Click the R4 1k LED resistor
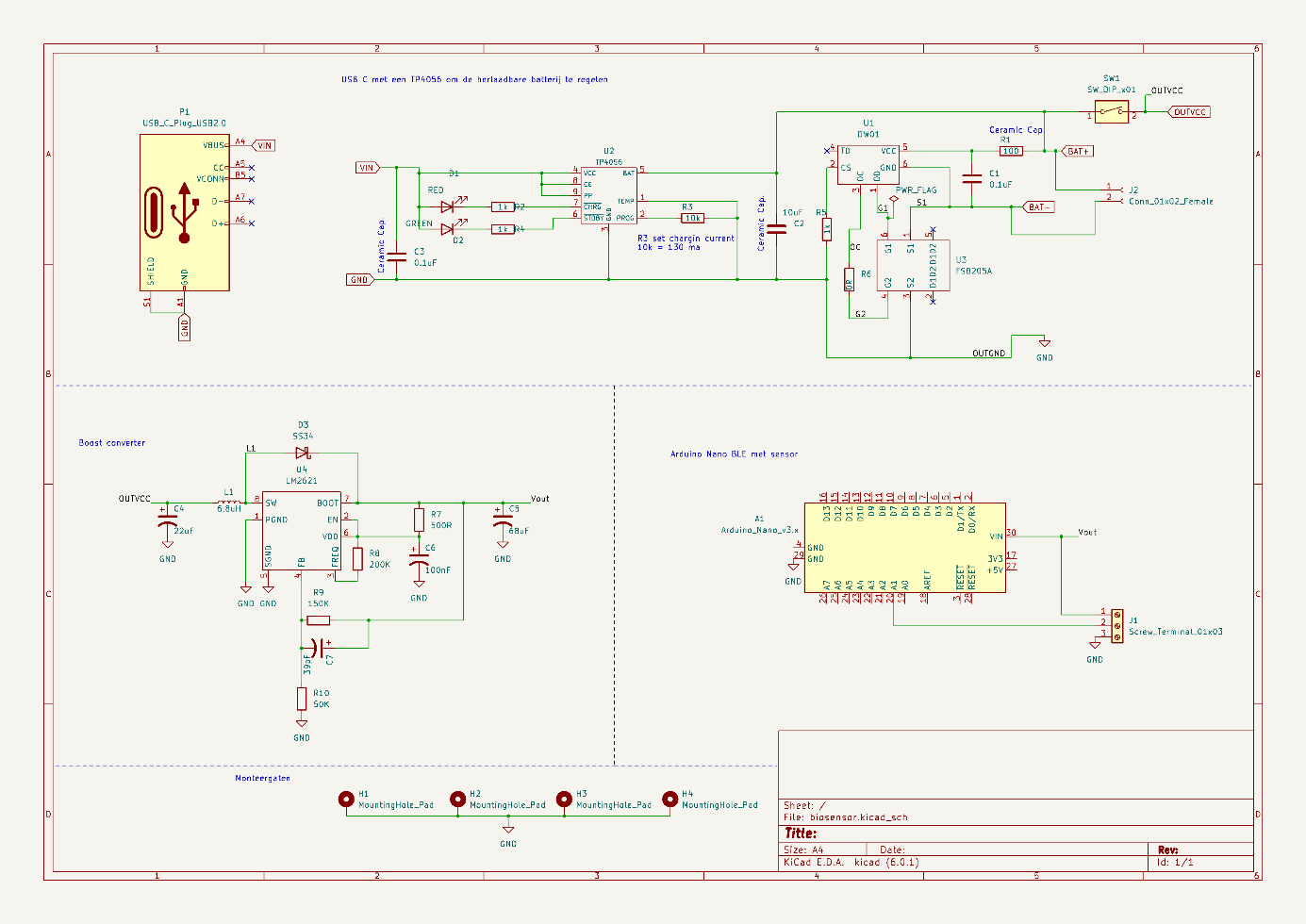The height and width of the screenshot is (924, 1306). 503,229
